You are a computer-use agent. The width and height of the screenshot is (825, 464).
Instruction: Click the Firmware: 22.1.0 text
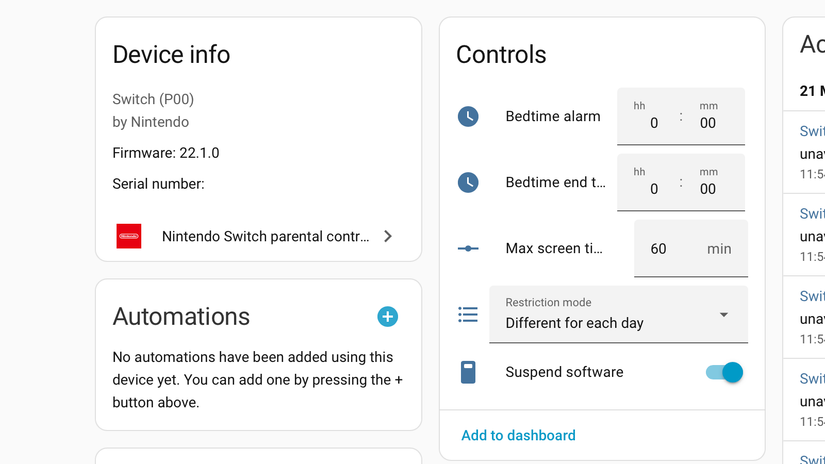coord(166,153)
